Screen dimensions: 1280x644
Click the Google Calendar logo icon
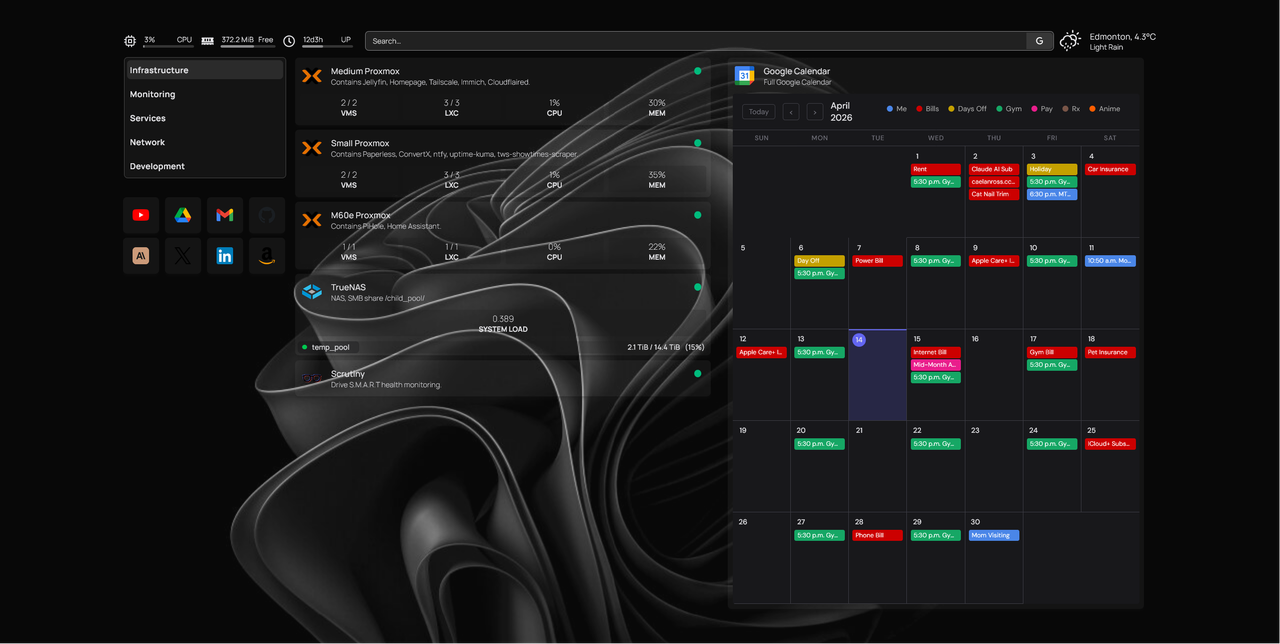[745, 76]
